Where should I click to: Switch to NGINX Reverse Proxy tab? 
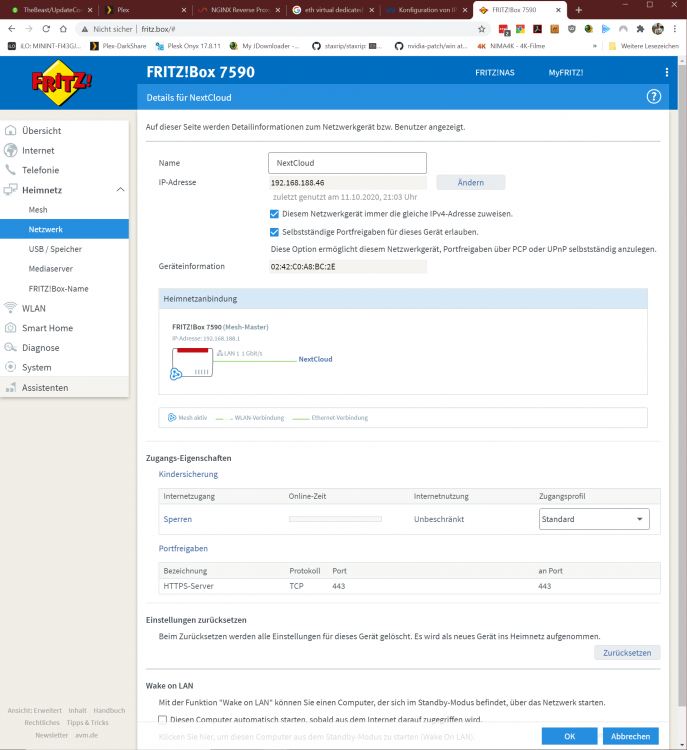point(238,10)
